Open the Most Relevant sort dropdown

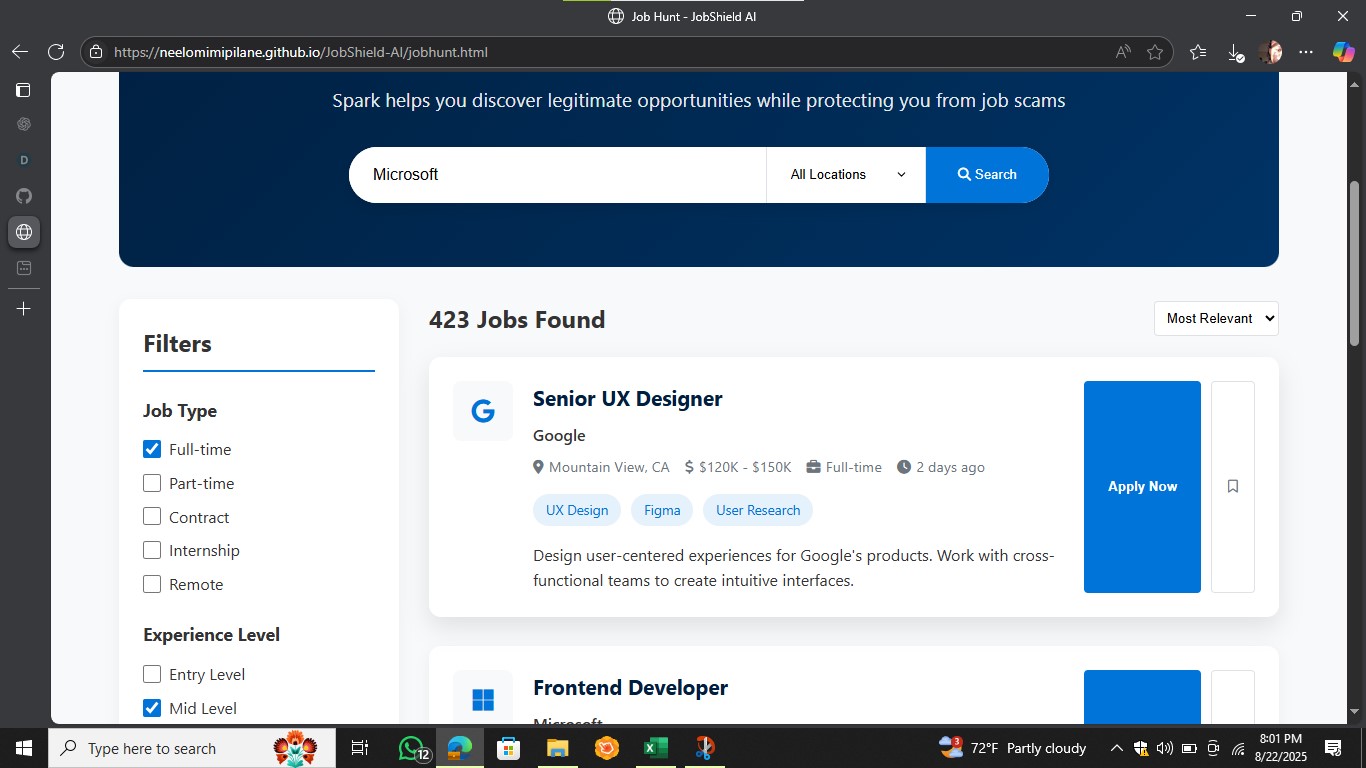1216,318
